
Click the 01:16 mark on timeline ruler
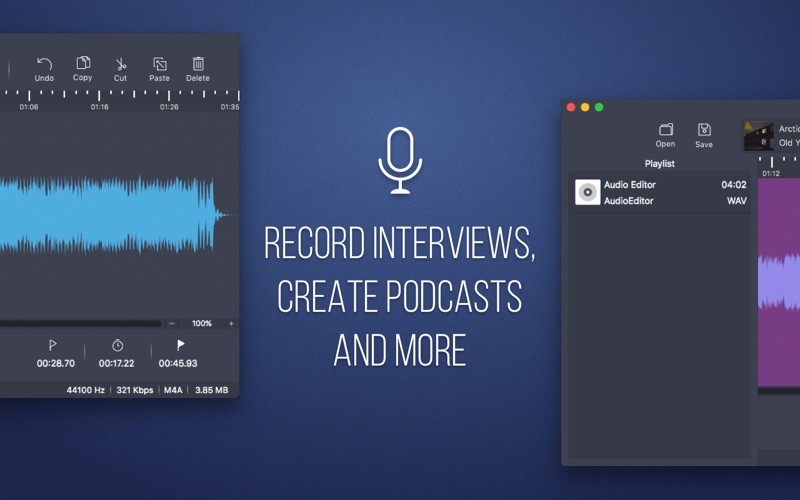(x=99, y=107)
